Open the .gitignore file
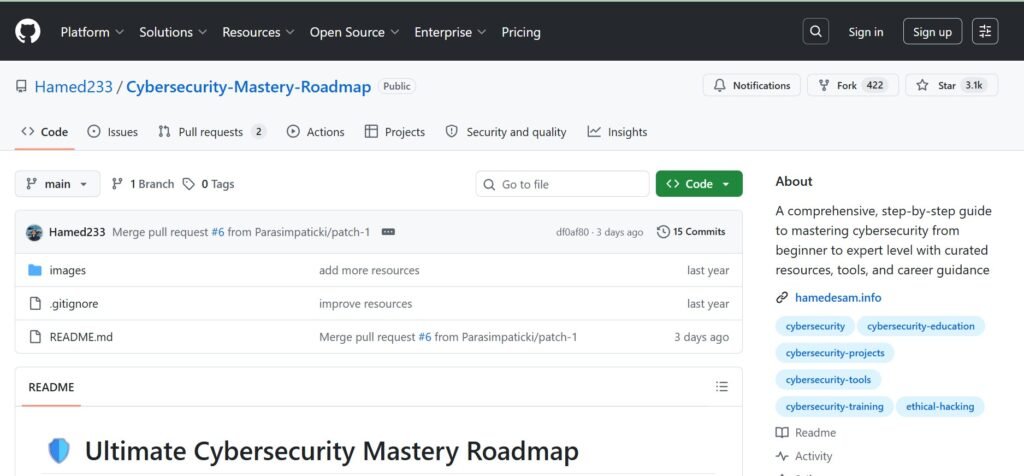 [x=74, y=304]
